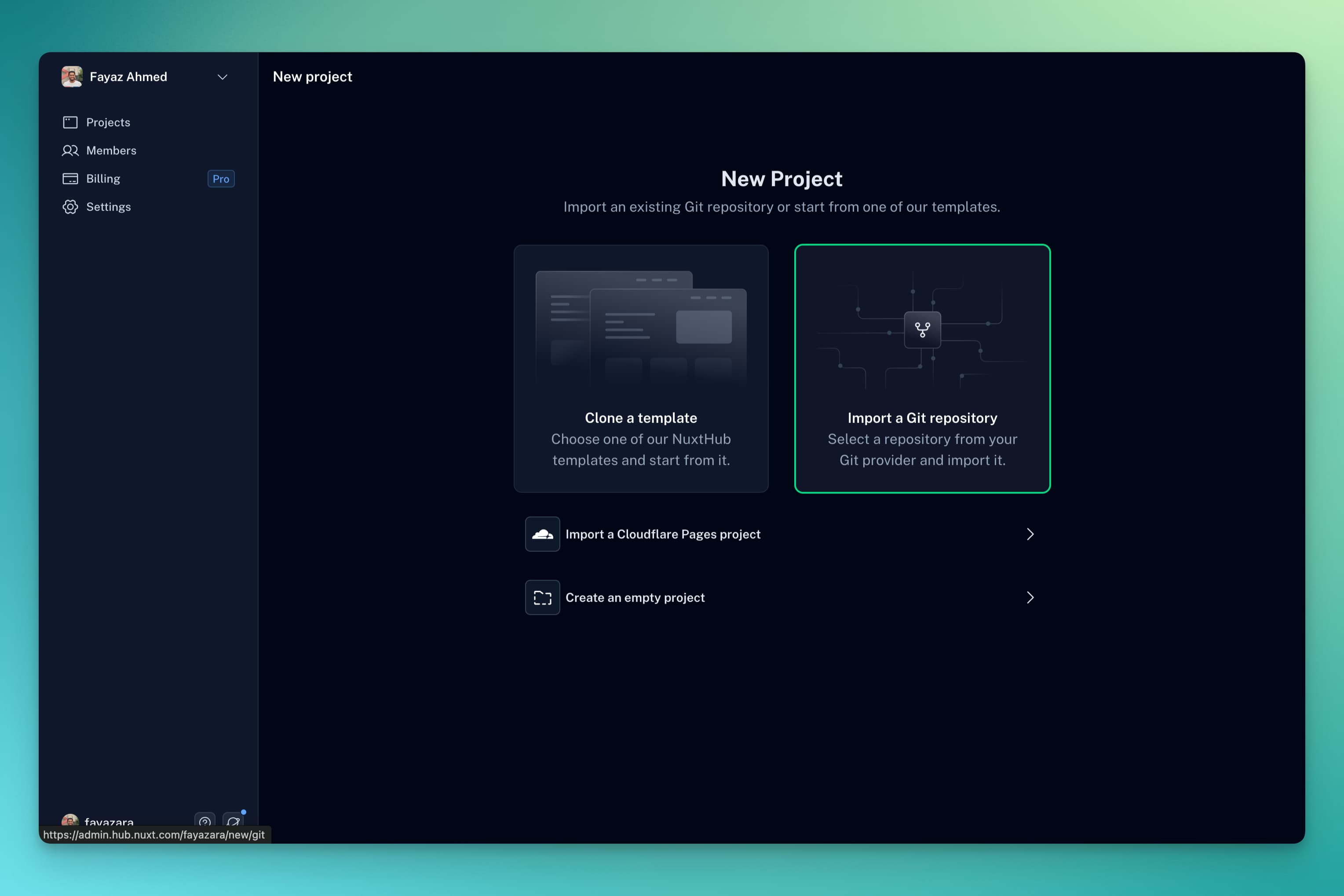Viewport: 1344px width, 896px height.
Task: Go to Members in the sidebar
Action: click(111, 150)
